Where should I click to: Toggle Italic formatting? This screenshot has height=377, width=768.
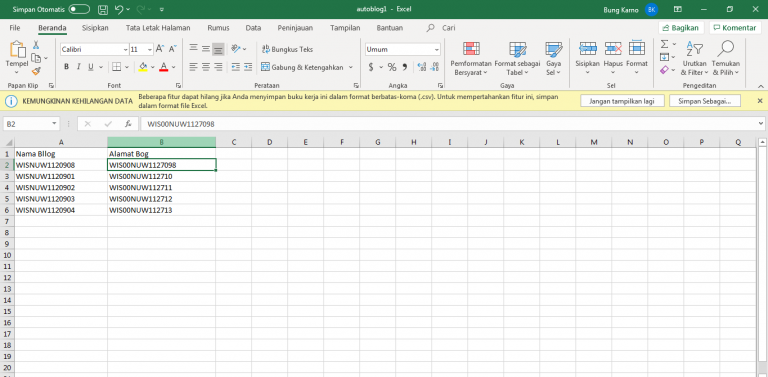[78, 67]
